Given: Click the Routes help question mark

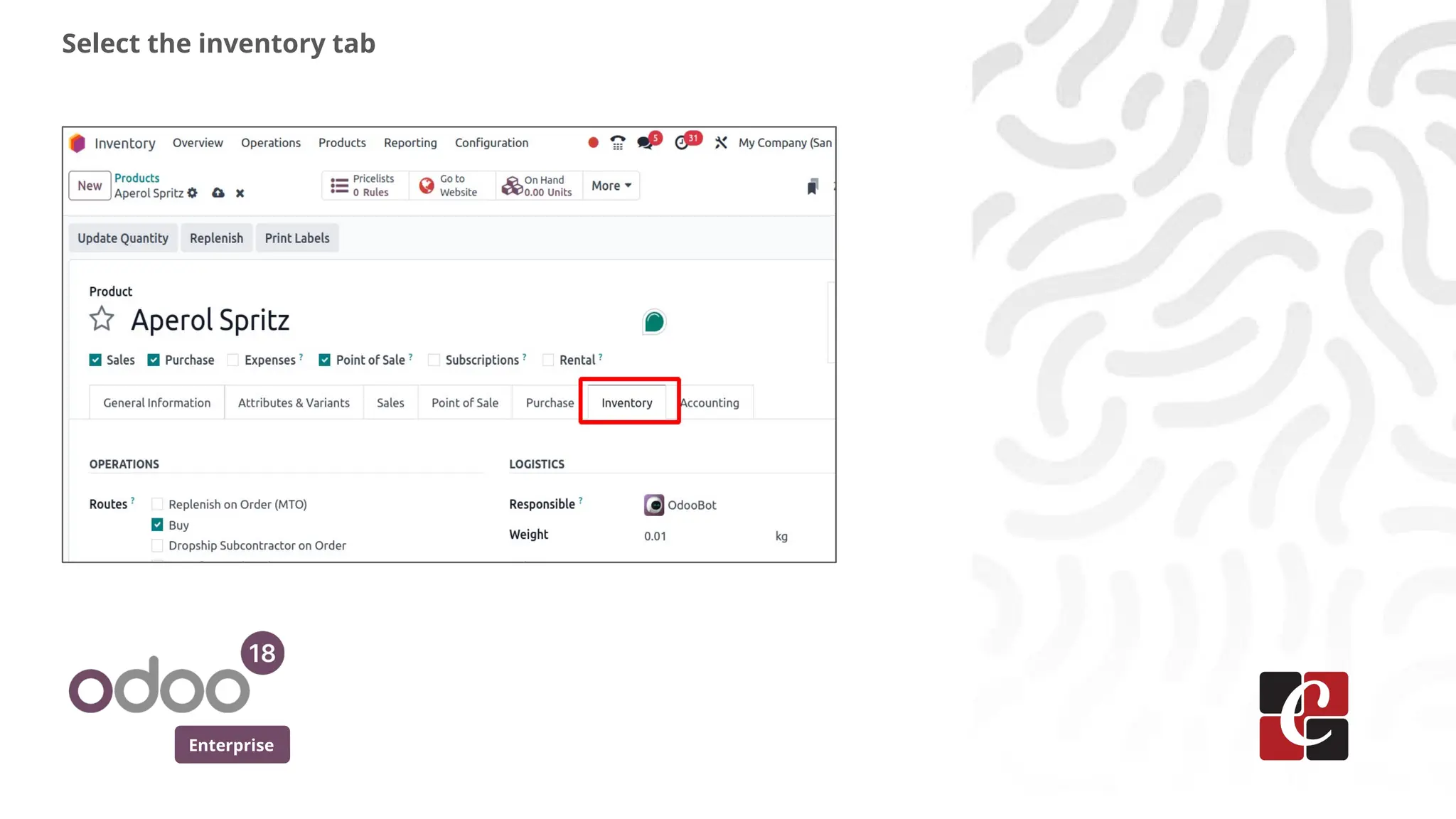Looking at the screenshot, I should pyautogui.click(x=133, y=500).
